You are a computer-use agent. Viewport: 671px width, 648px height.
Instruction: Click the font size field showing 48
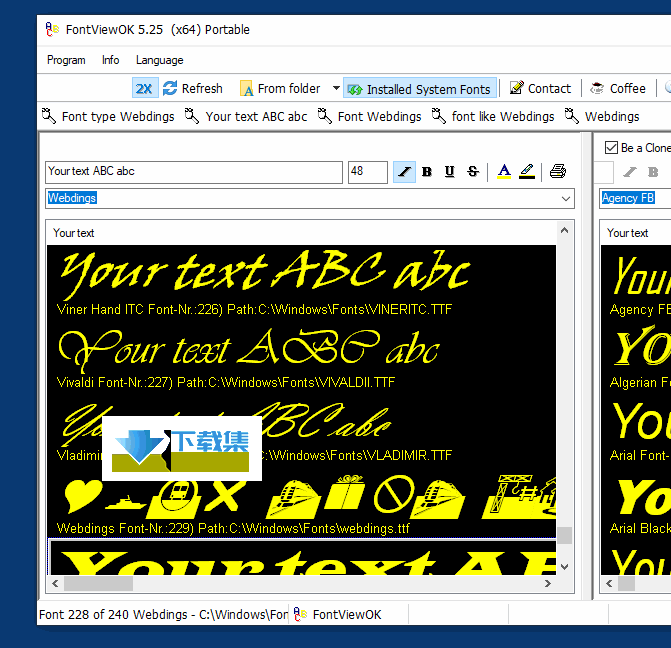pos(368,172)
